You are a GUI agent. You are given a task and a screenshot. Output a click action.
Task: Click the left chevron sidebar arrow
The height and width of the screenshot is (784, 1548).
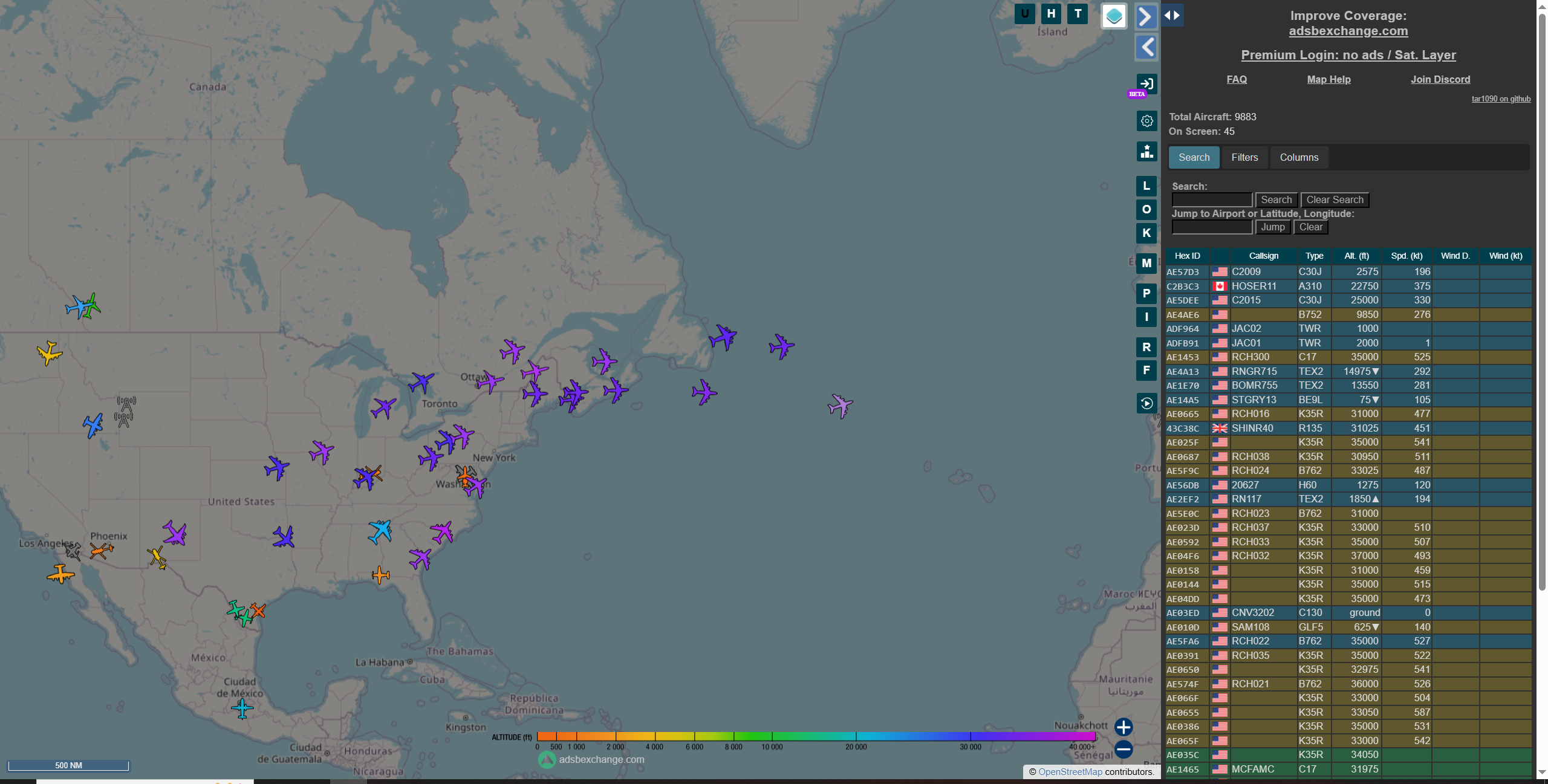(x=1146, y=47)
